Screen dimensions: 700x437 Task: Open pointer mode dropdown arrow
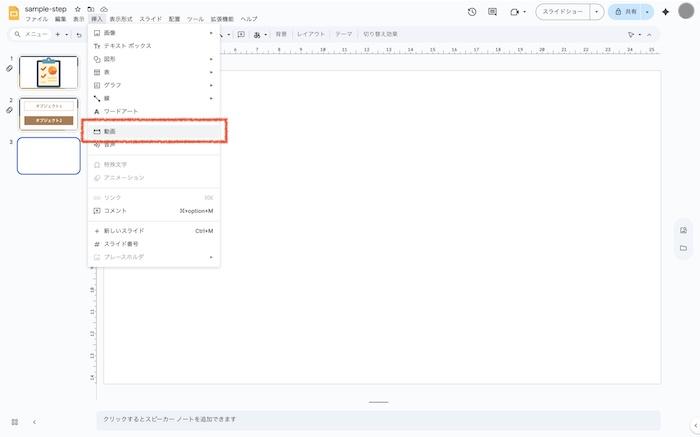click(640, 34)
